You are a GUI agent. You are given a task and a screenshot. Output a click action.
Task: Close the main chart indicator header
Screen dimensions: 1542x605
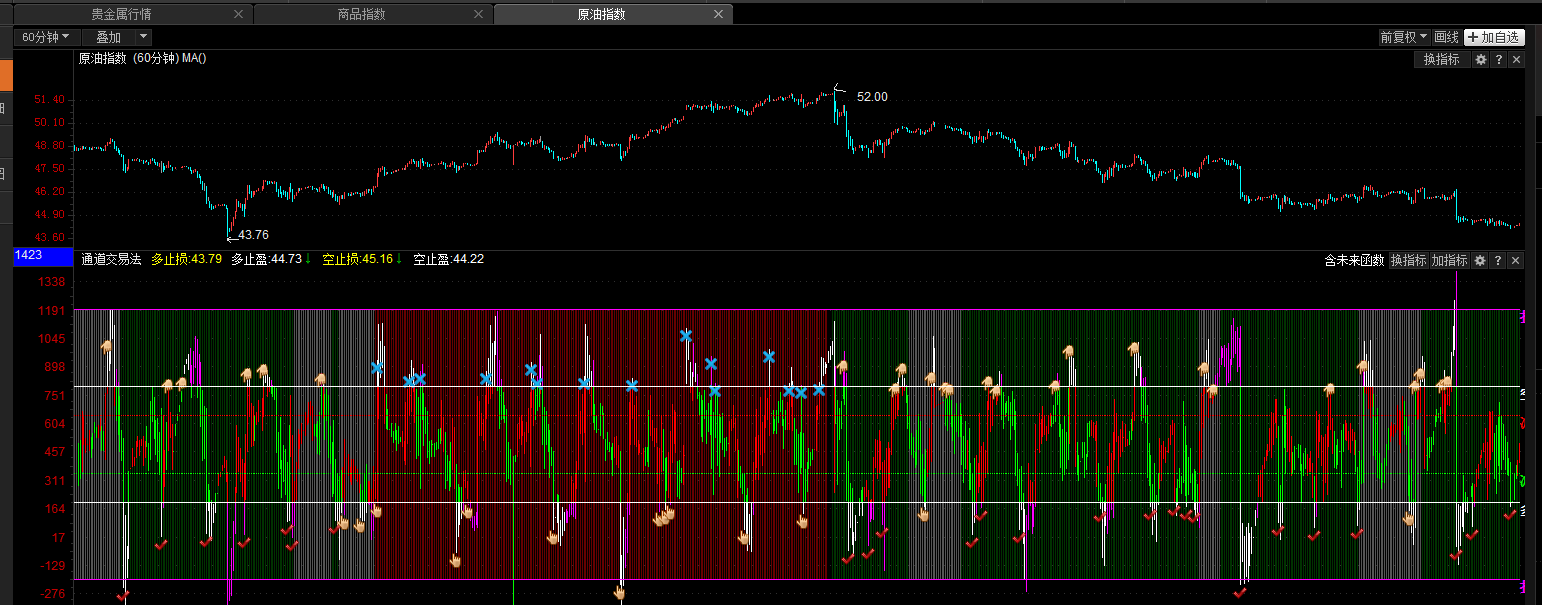pos(1516,60)
